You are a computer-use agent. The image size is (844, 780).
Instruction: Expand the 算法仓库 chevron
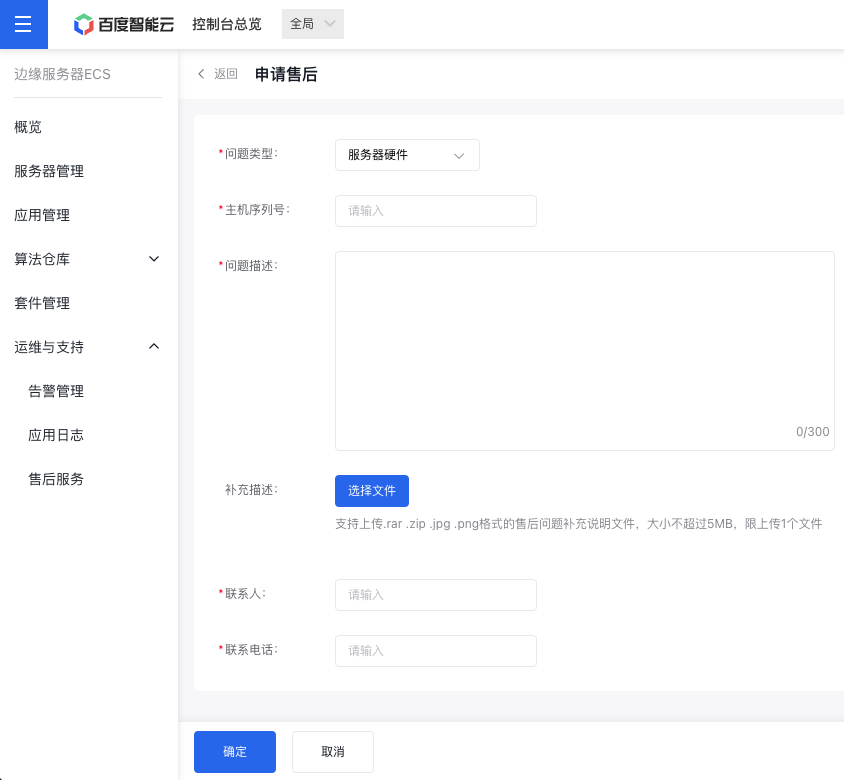(x=154, y=259)
